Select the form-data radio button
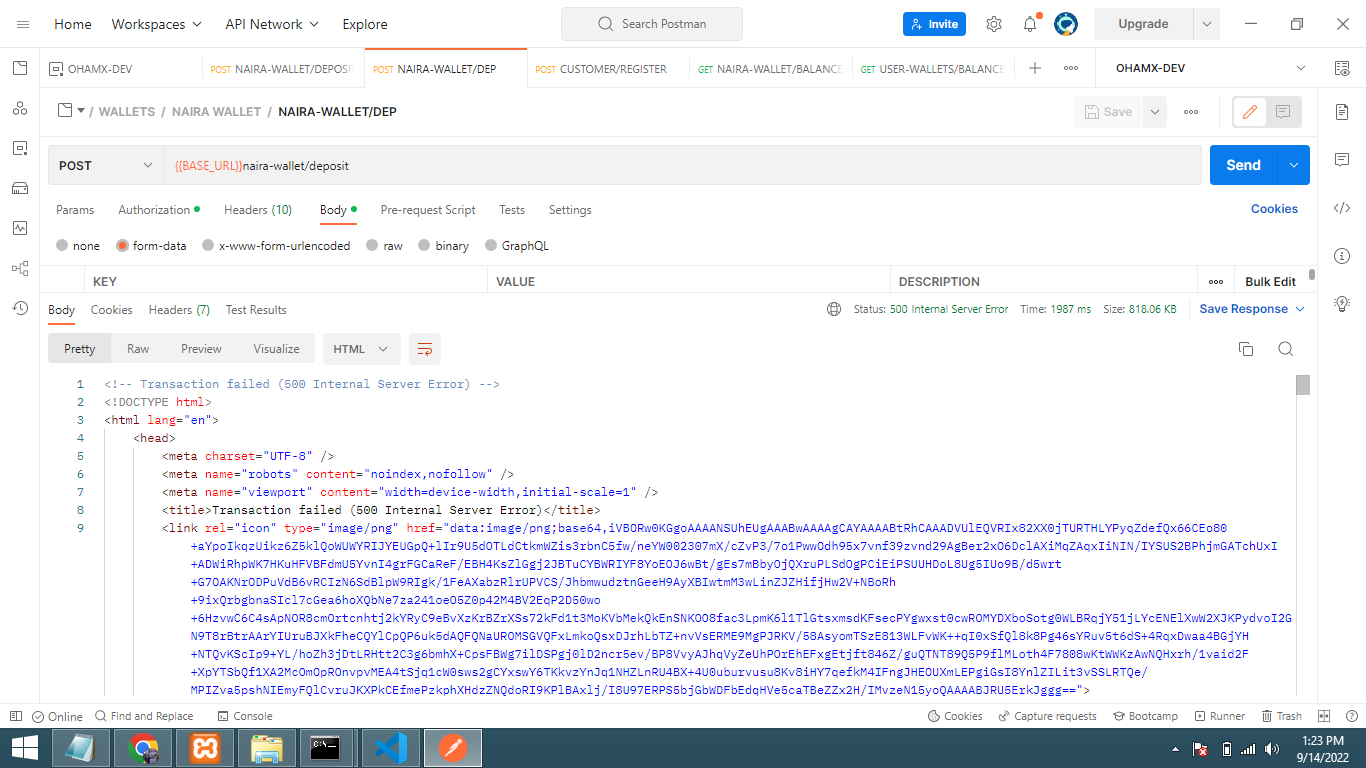 click(124, 245)
